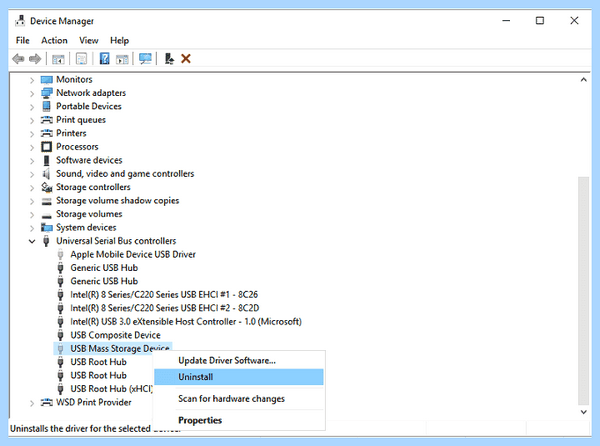The image size is (600, 446).
Task: Click the update driver software toolbar icon
Action: point(169,59)
